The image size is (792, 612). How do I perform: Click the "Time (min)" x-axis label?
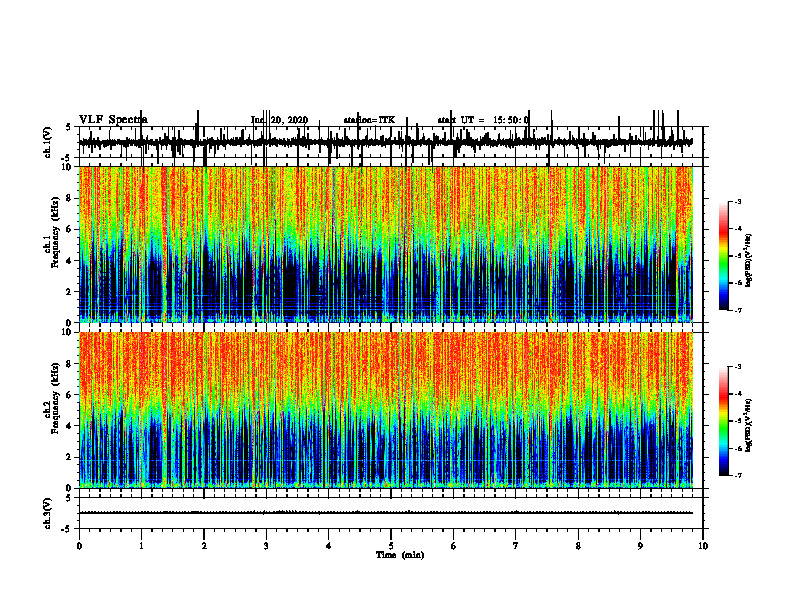pos(400,555)
